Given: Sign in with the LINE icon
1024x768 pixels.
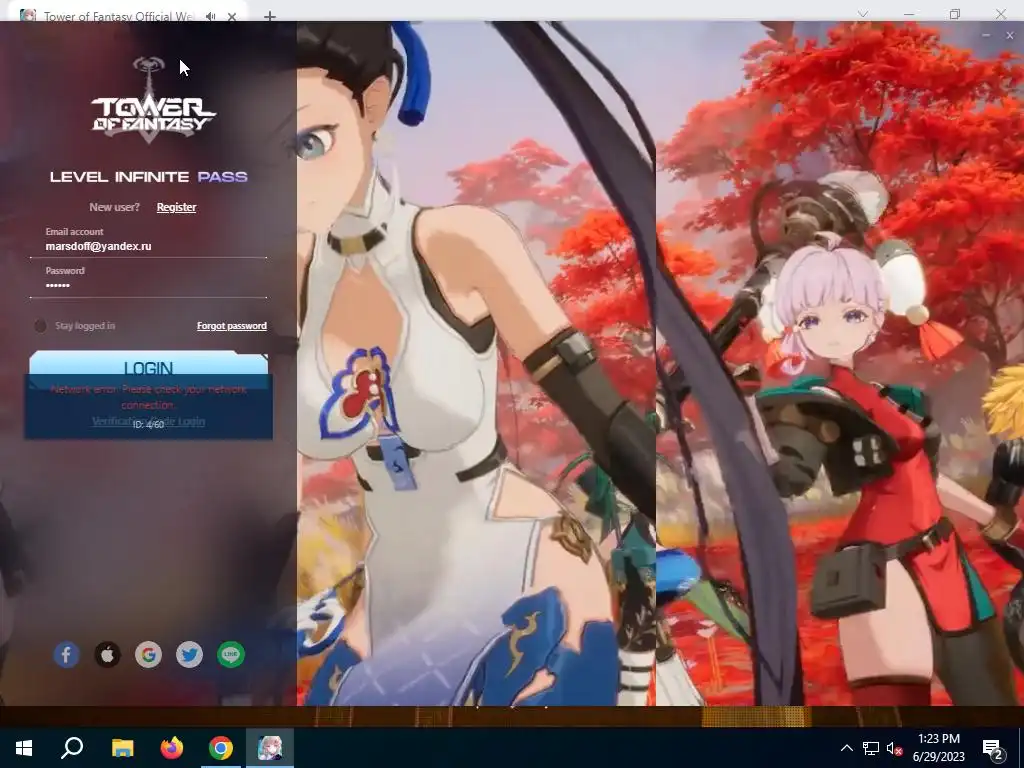Looking at the screenshot, I should coord(231,654).
